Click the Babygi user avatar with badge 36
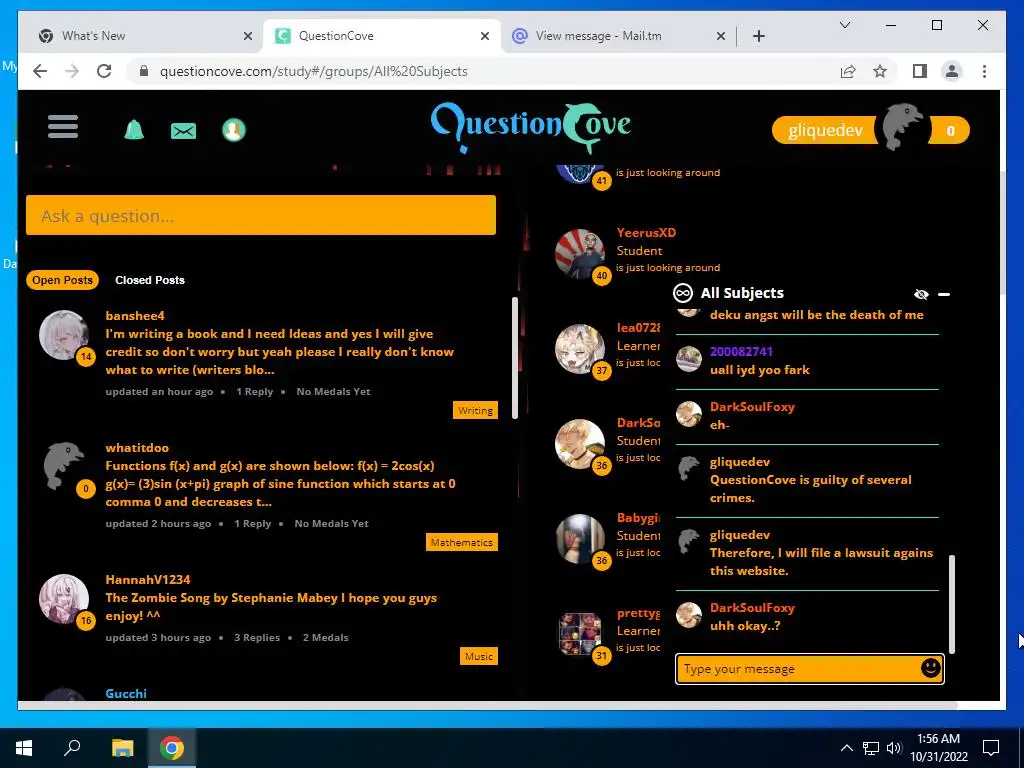Screen dimensions: 1024x768 tap(579, 538)
